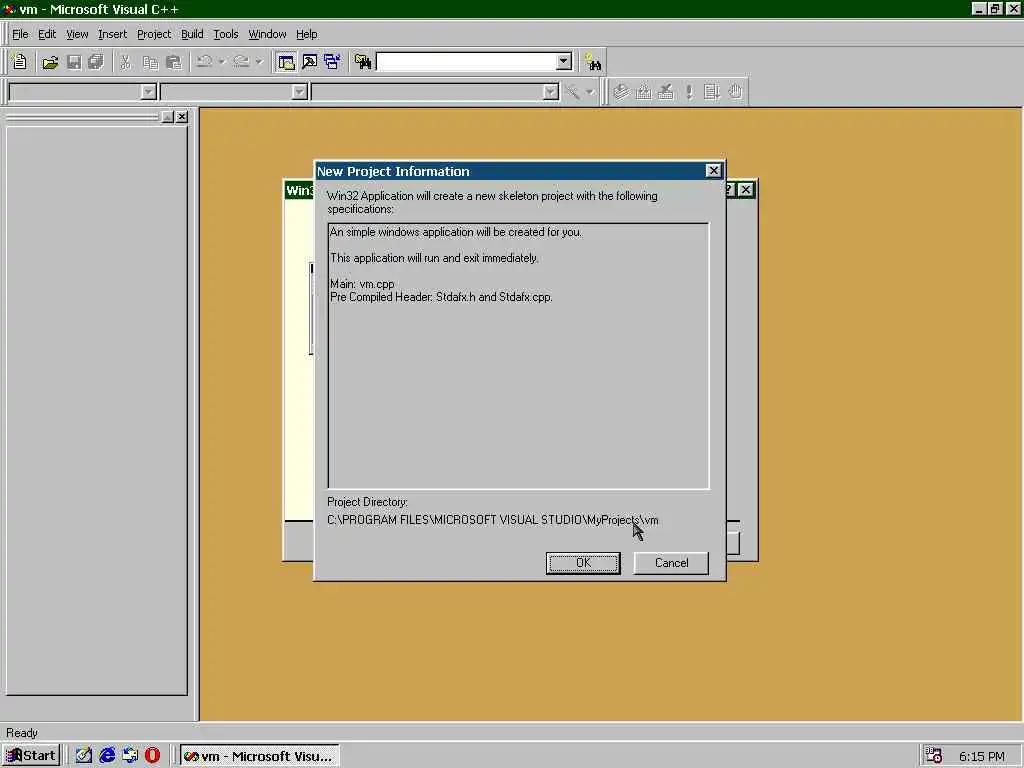This screenshot has width=1024, height=768.
Task: Click the Save floppy disk icon
Action: (74, 62)
